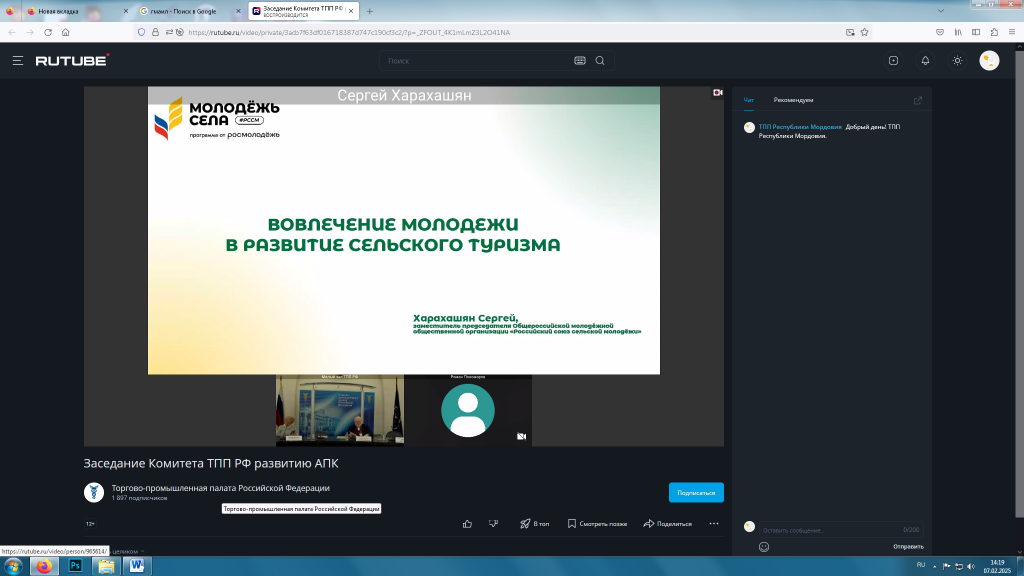Click the like thumbs-up icon

[x=467, y=523]
